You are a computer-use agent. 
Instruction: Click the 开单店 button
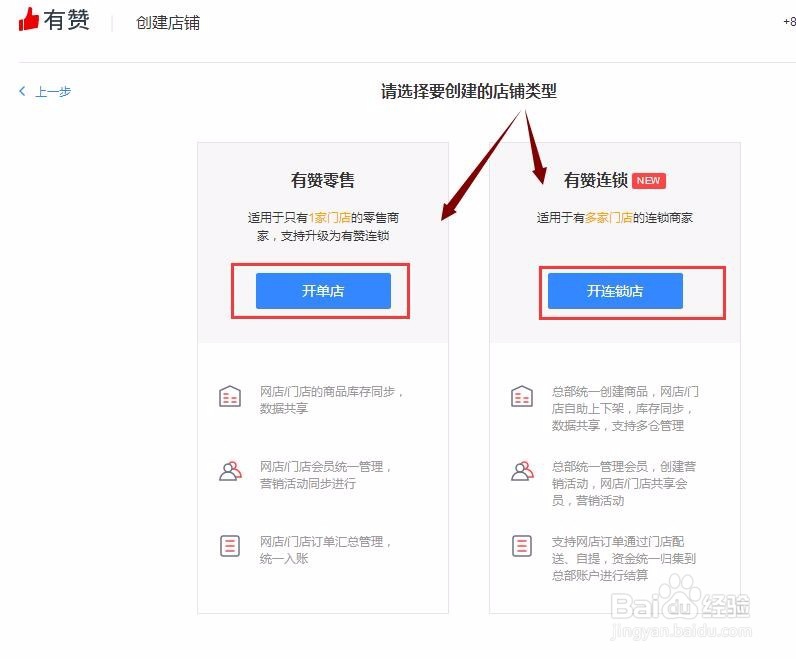point(323,290)
